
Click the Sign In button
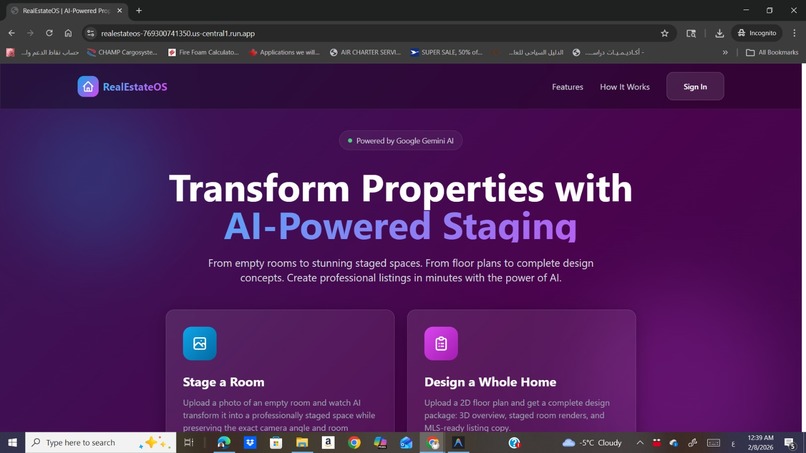pyautogui.click(x=695, y=86)
